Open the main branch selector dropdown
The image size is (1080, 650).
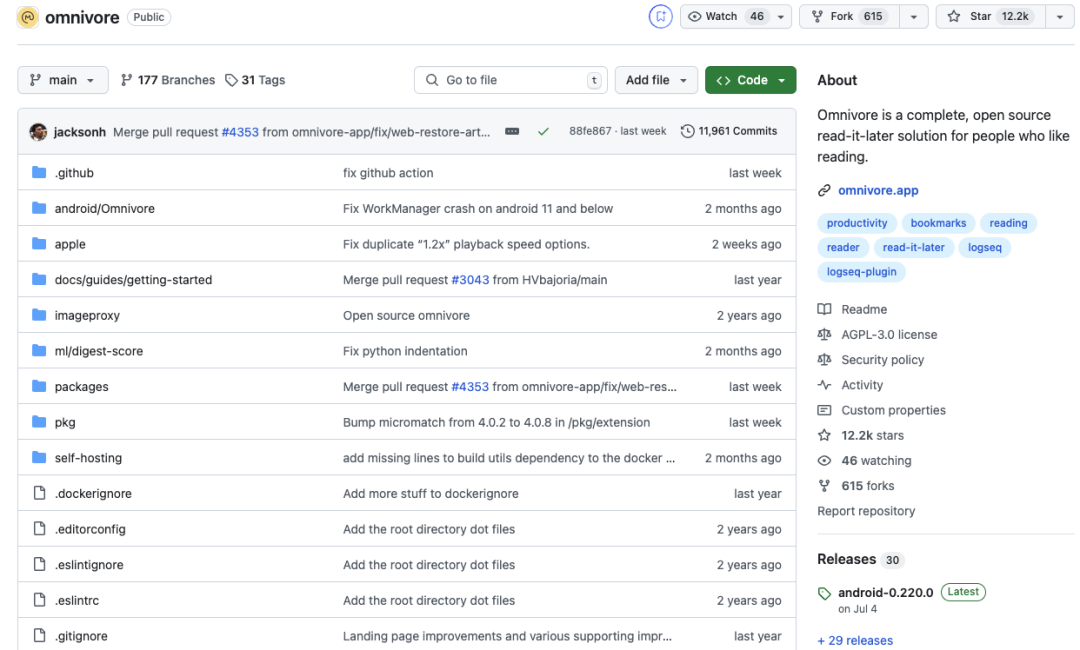[x=63, y=80]
